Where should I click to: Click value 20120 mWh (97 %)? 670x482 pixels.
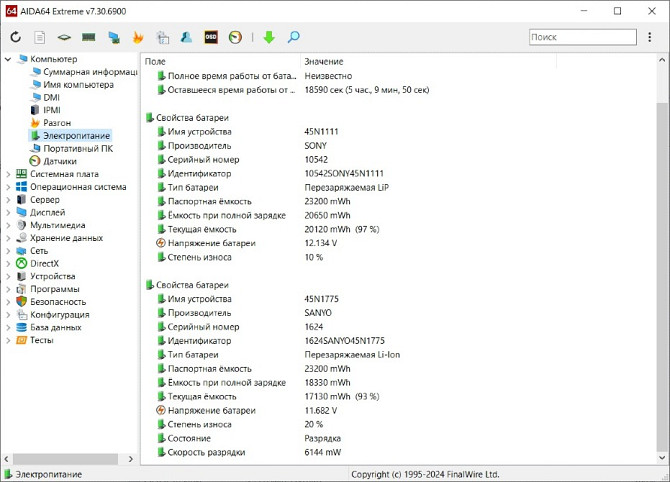[341, 229]
